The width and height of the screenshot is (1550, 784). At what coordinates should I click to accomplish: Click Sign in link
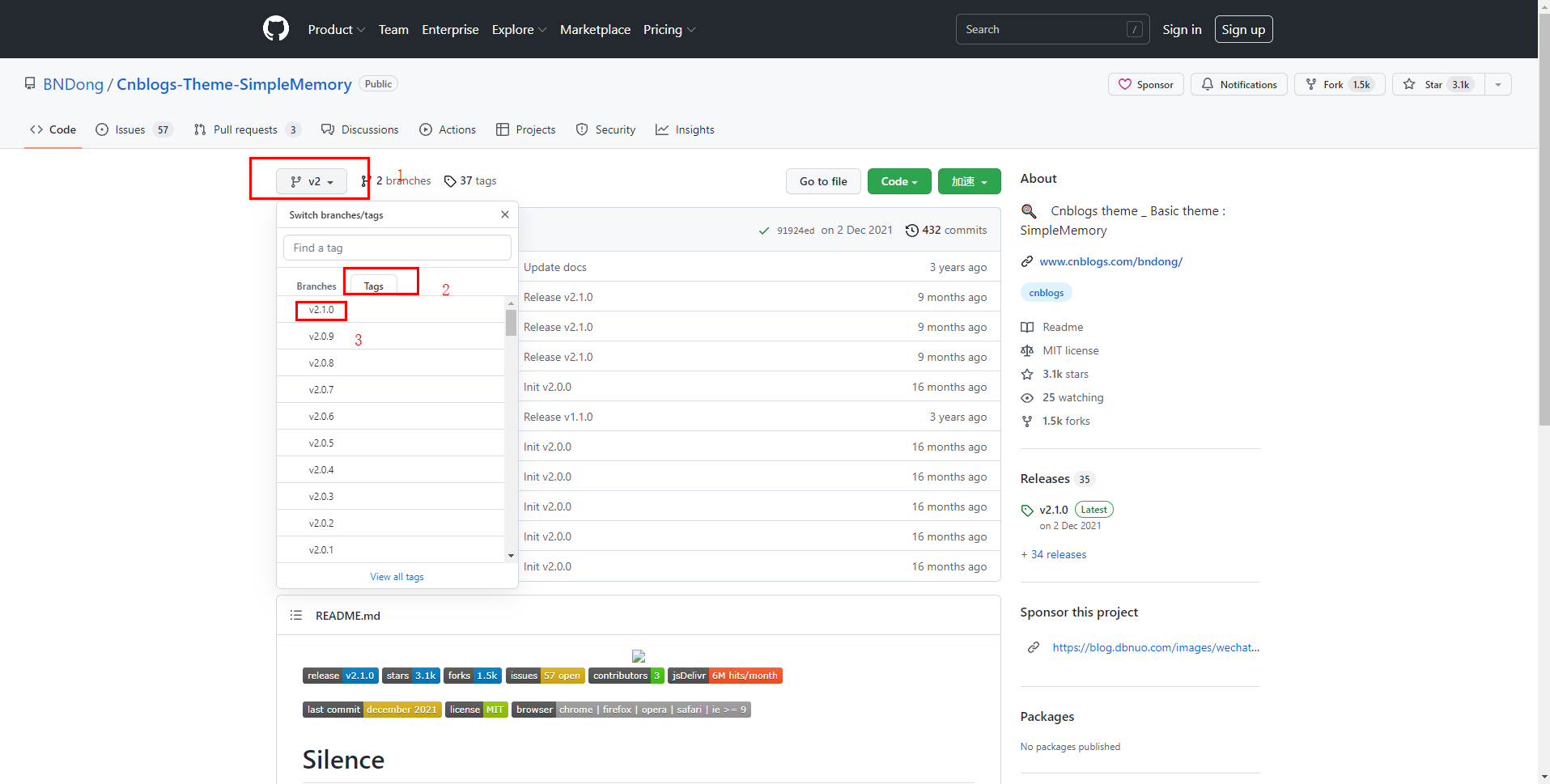coord(1182,30)
